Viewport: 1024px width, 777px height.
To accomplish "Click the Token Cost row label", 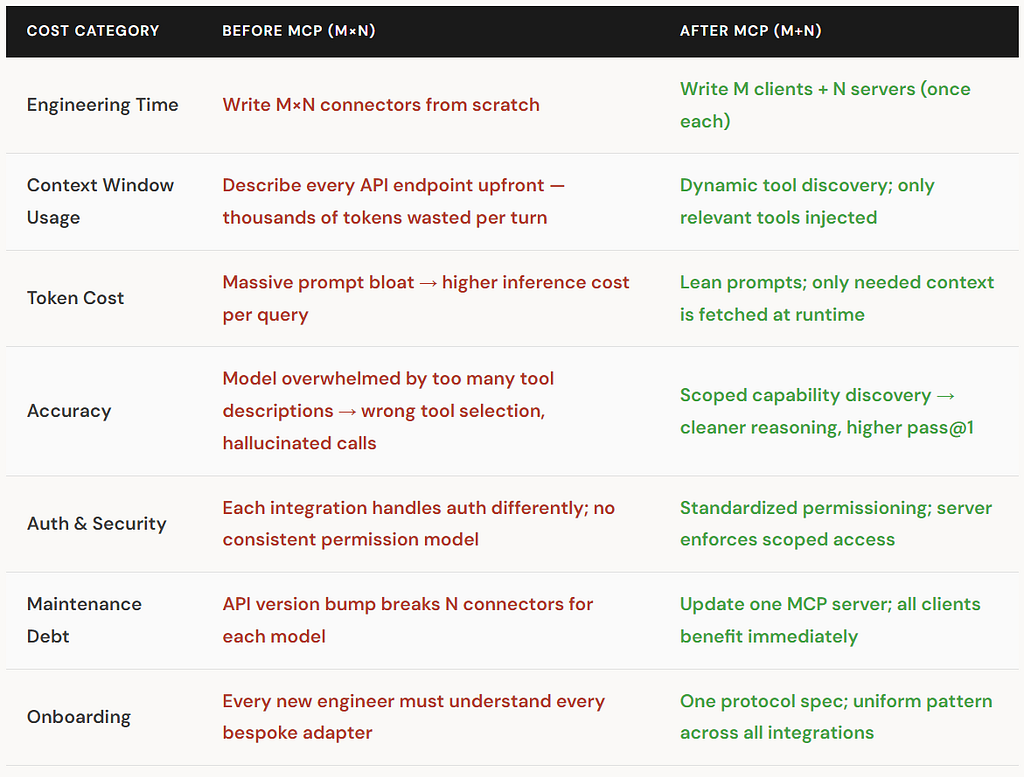I will pos(75,298).
